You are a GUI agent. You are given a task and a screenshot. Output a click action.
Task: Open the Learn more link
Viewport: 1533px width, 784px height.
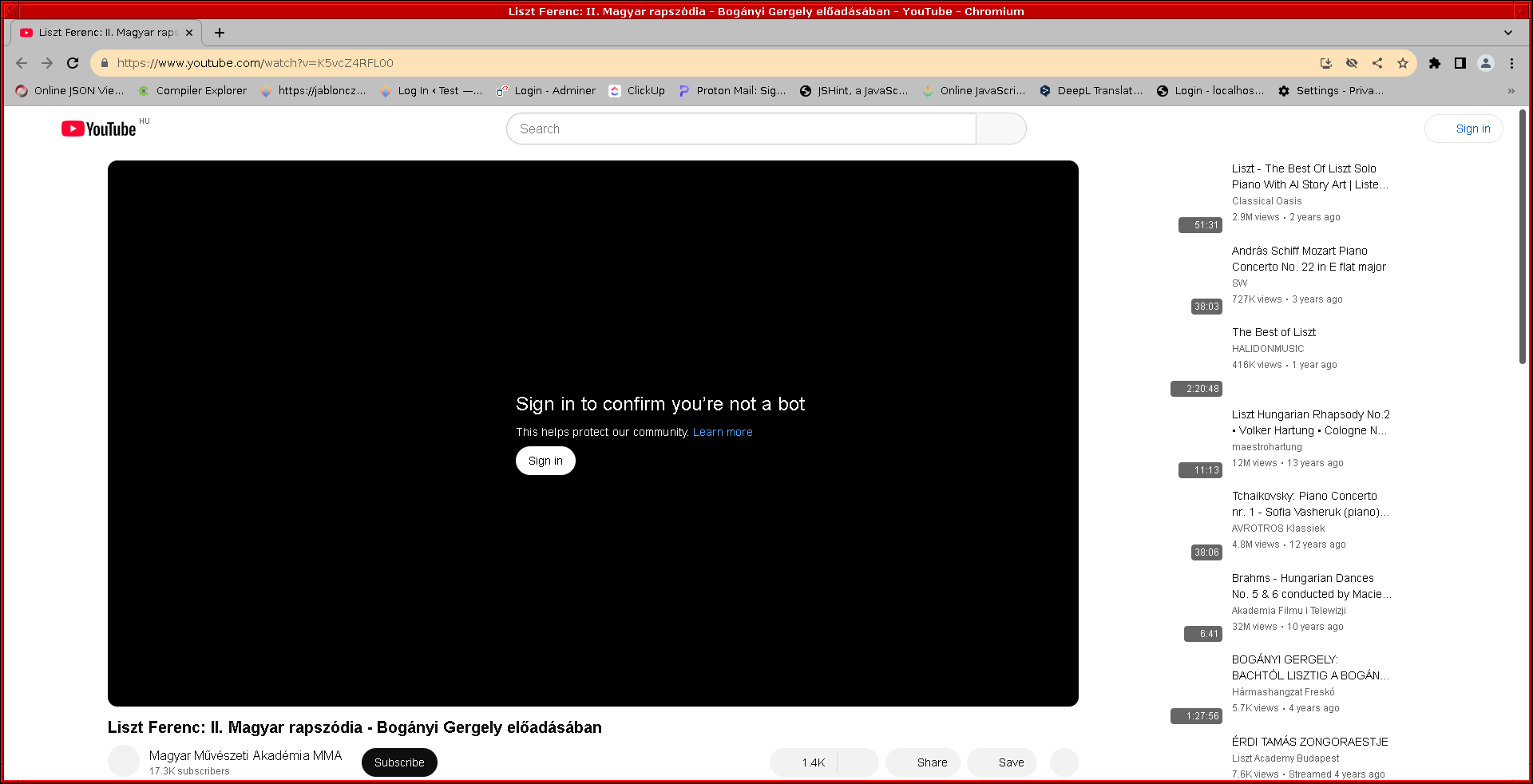coord(723,432)
